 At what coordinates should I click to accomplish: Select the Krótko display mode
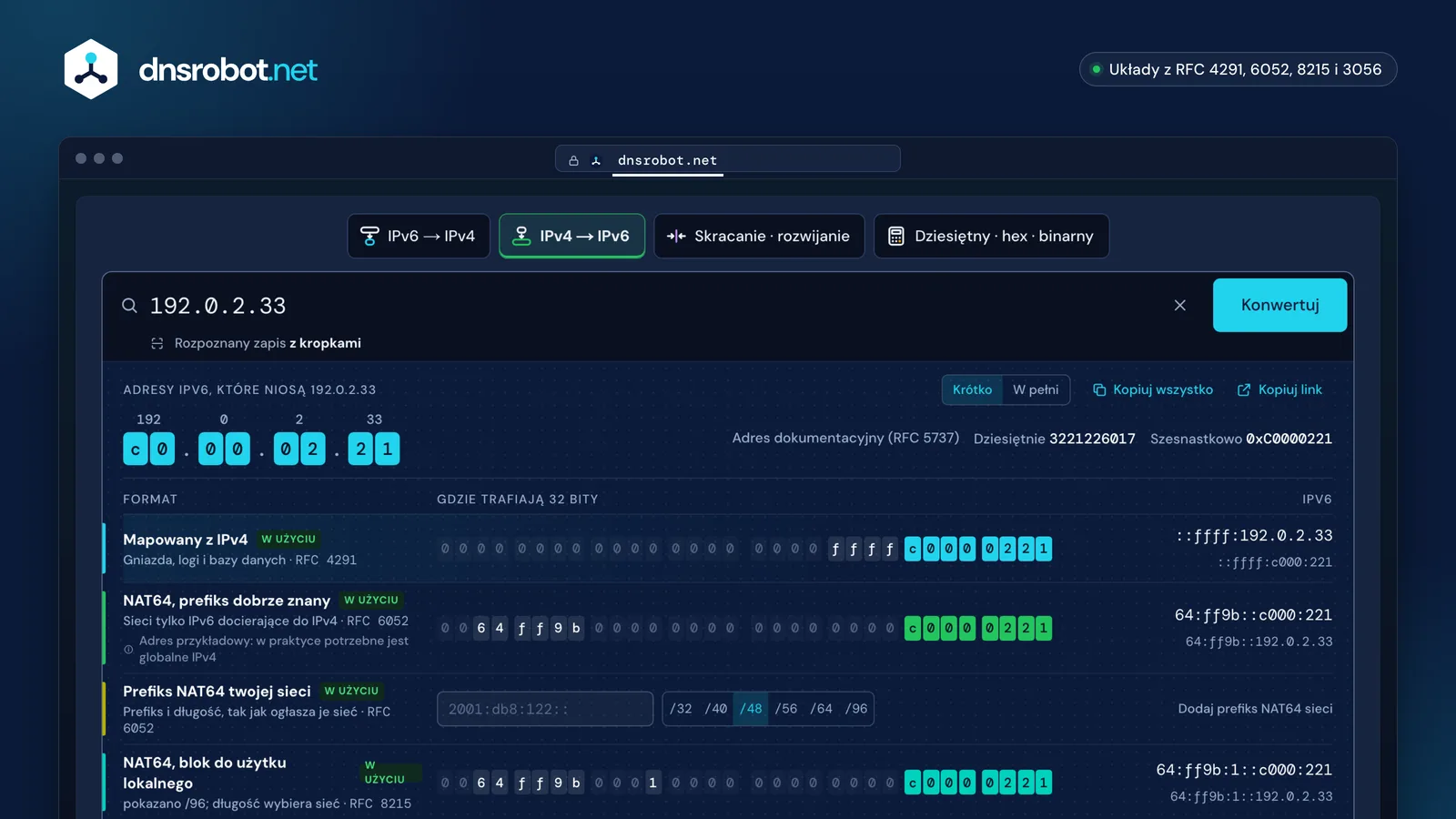972,389
